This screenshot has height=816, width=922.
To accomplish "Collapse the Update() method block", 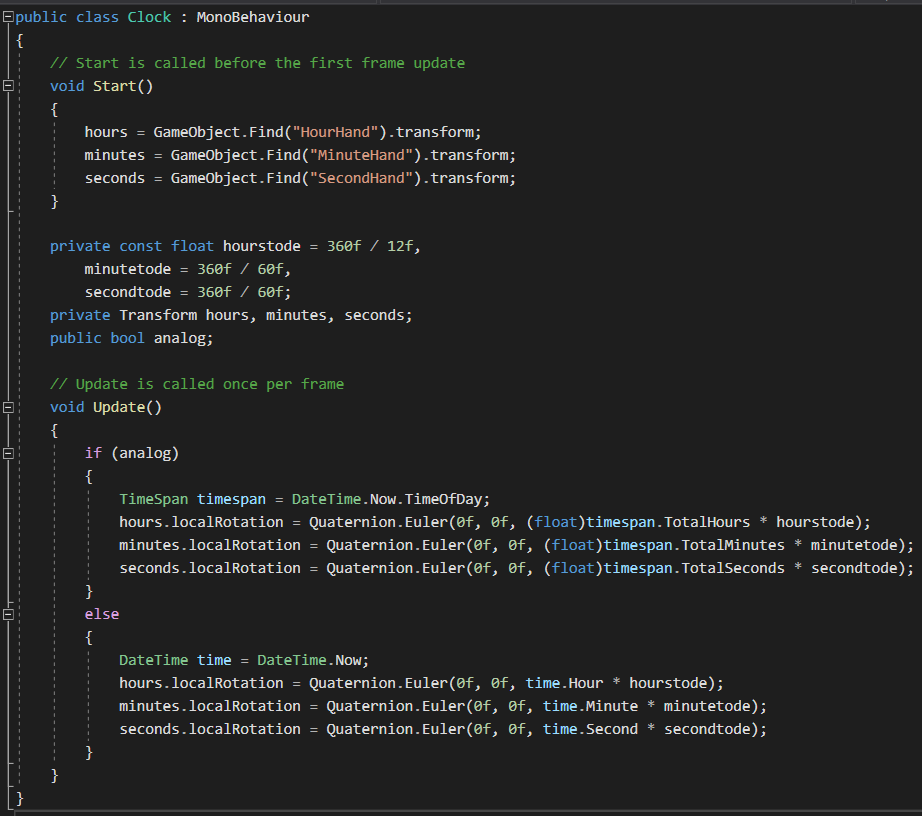I will pos(9,408).
